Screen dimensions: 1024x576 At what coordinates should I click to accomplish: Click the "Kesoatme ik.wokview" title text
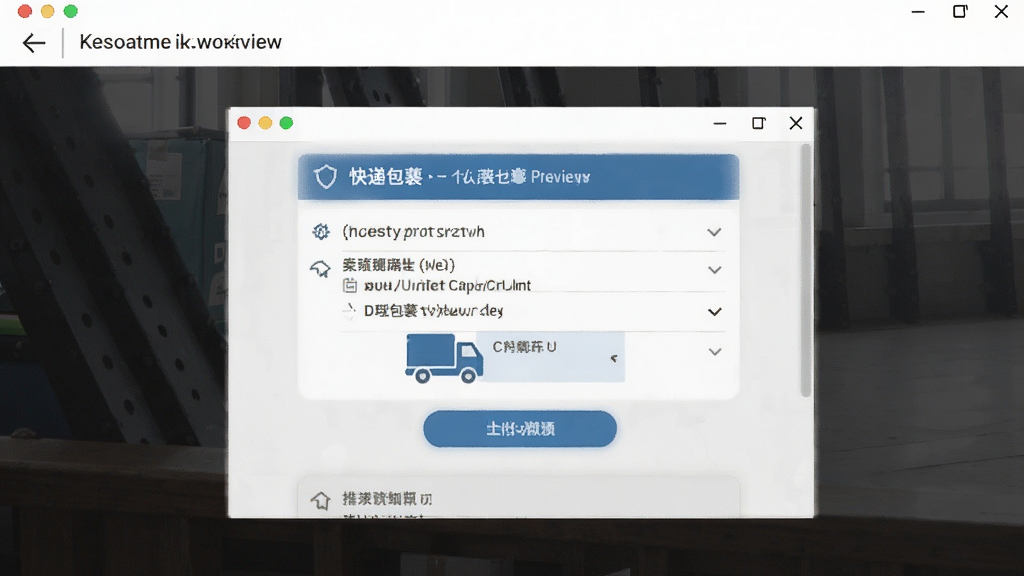[180, 42]
